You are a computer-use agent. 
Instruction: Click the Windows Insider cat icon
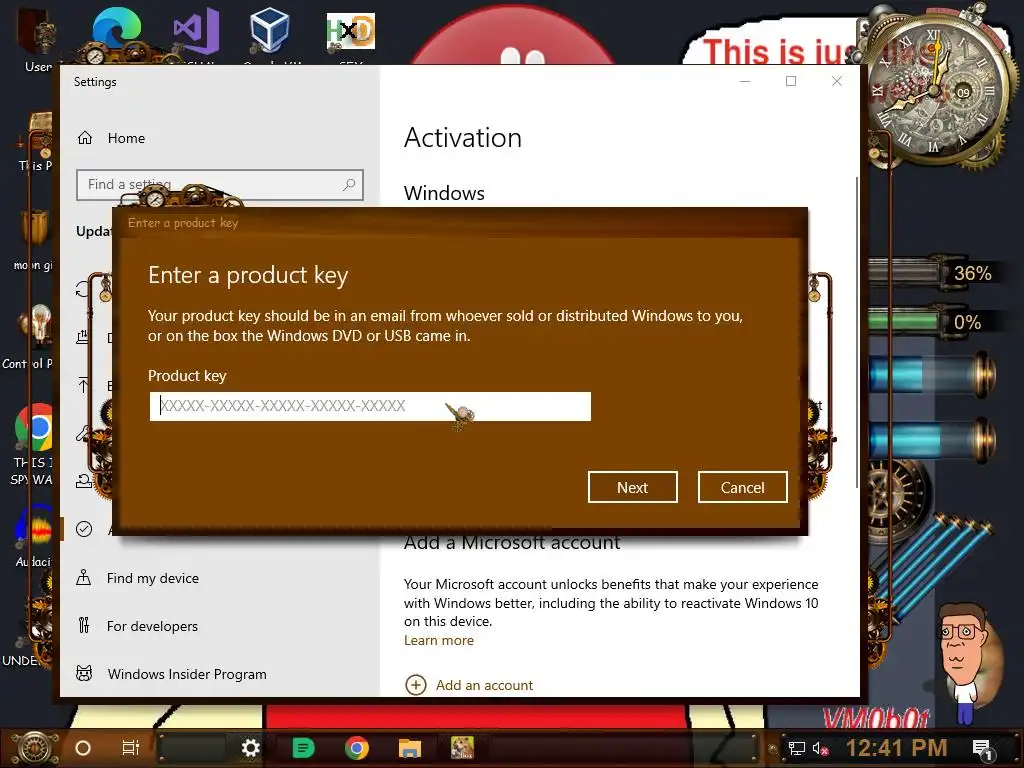click(x=84, y=673)
